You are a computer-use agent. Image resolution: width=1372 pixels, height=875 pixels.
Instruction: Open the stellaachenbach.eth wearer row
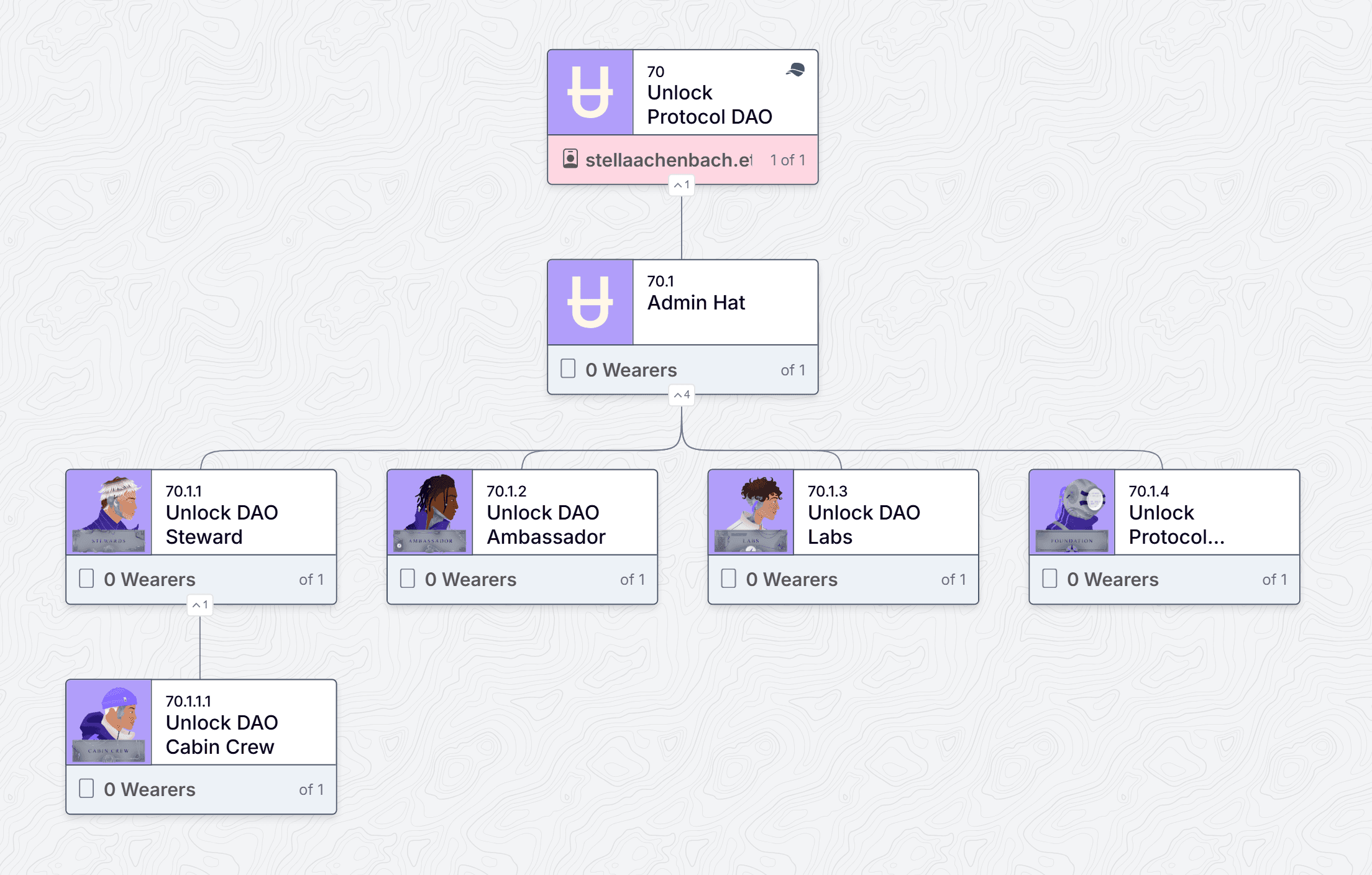pos(682,160)
